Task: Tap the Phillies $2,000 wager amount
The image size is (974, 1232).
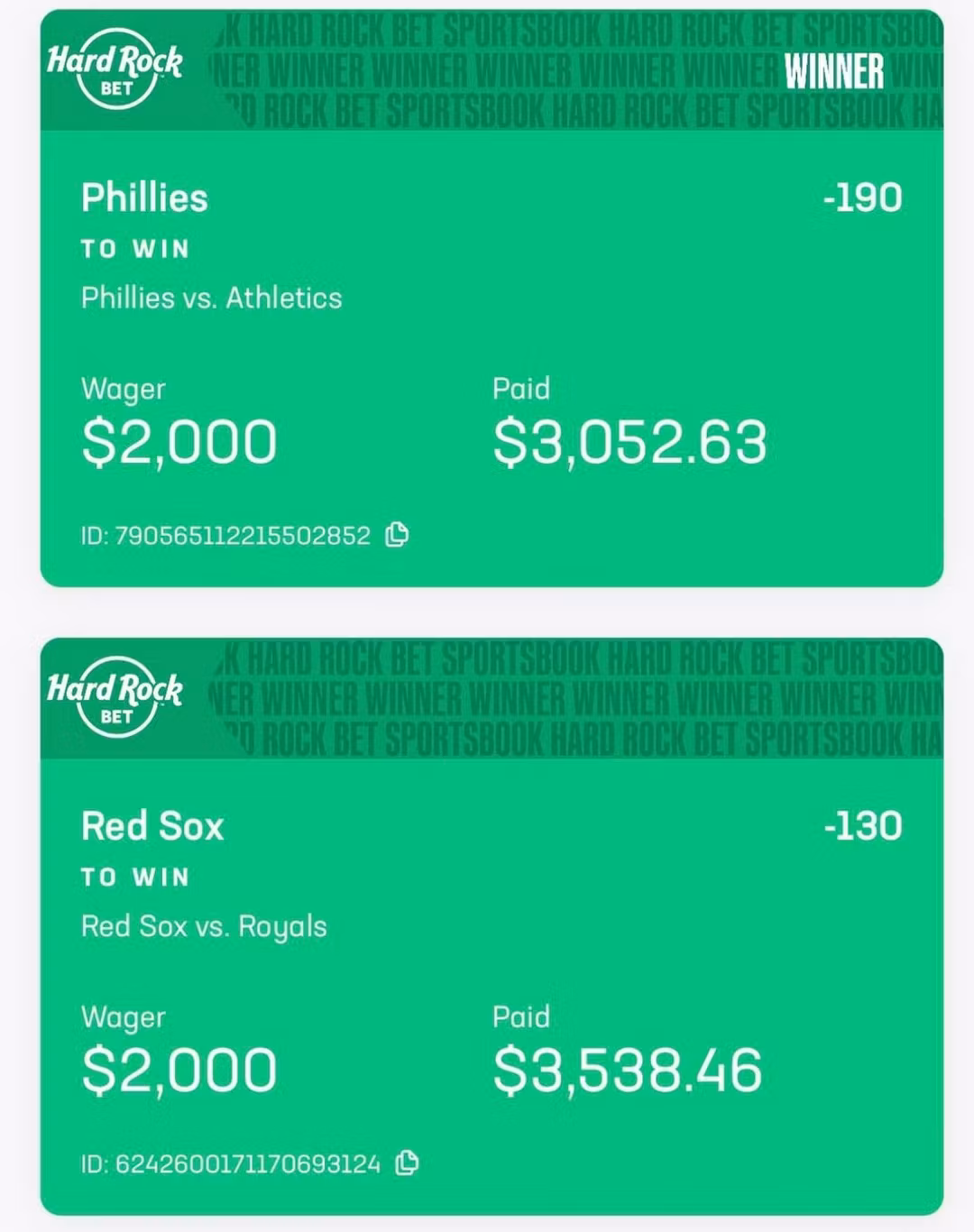Action: [179, 442]
